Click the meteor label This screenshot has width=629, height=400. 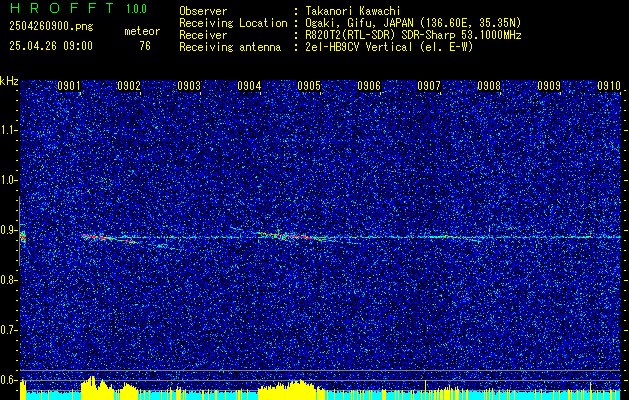142,31
